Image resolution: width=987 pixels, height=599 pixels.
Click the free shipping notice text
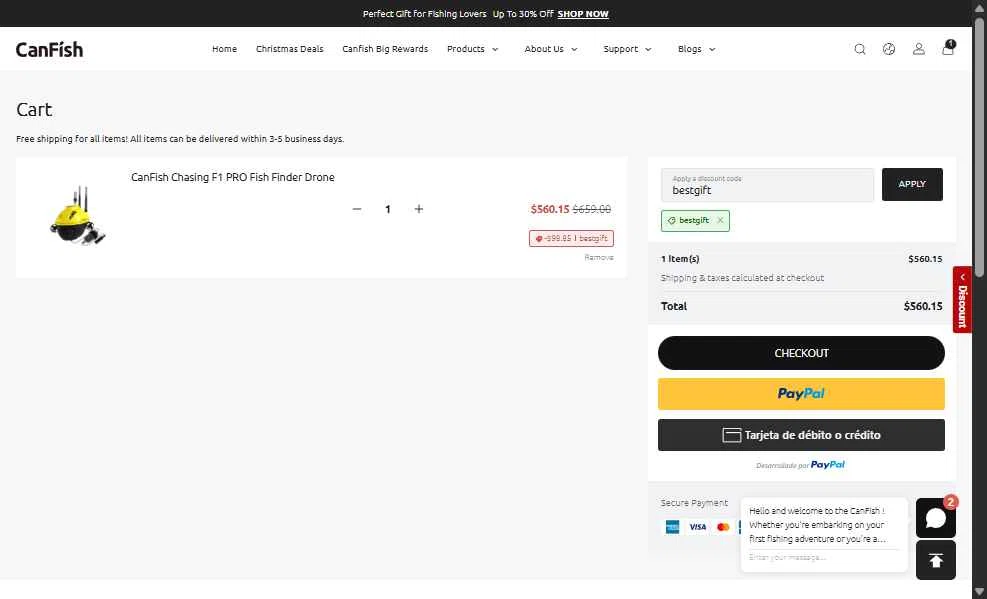click(180, 139)
